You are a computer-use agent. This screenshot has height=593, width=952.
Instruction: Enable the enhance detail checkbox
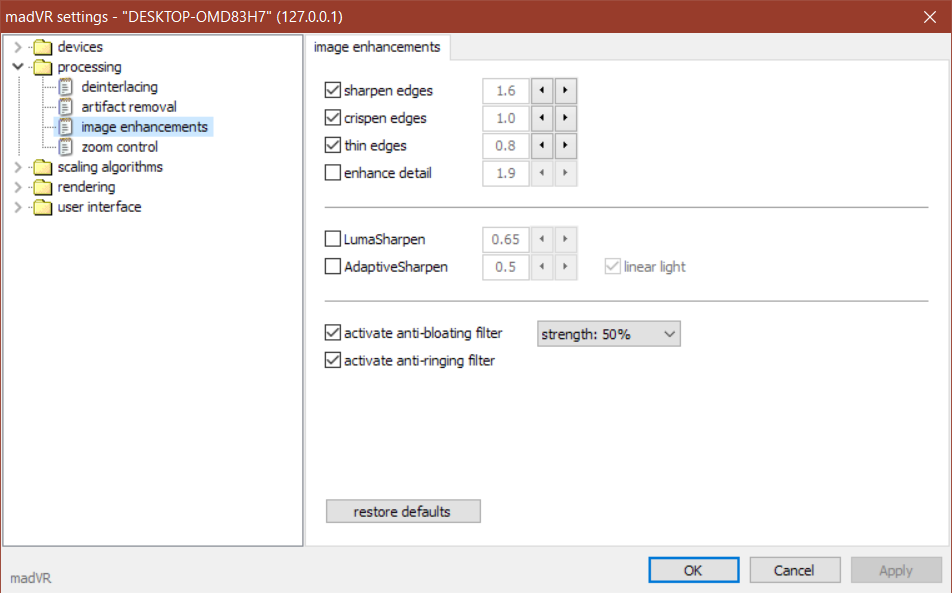(333, 173)
